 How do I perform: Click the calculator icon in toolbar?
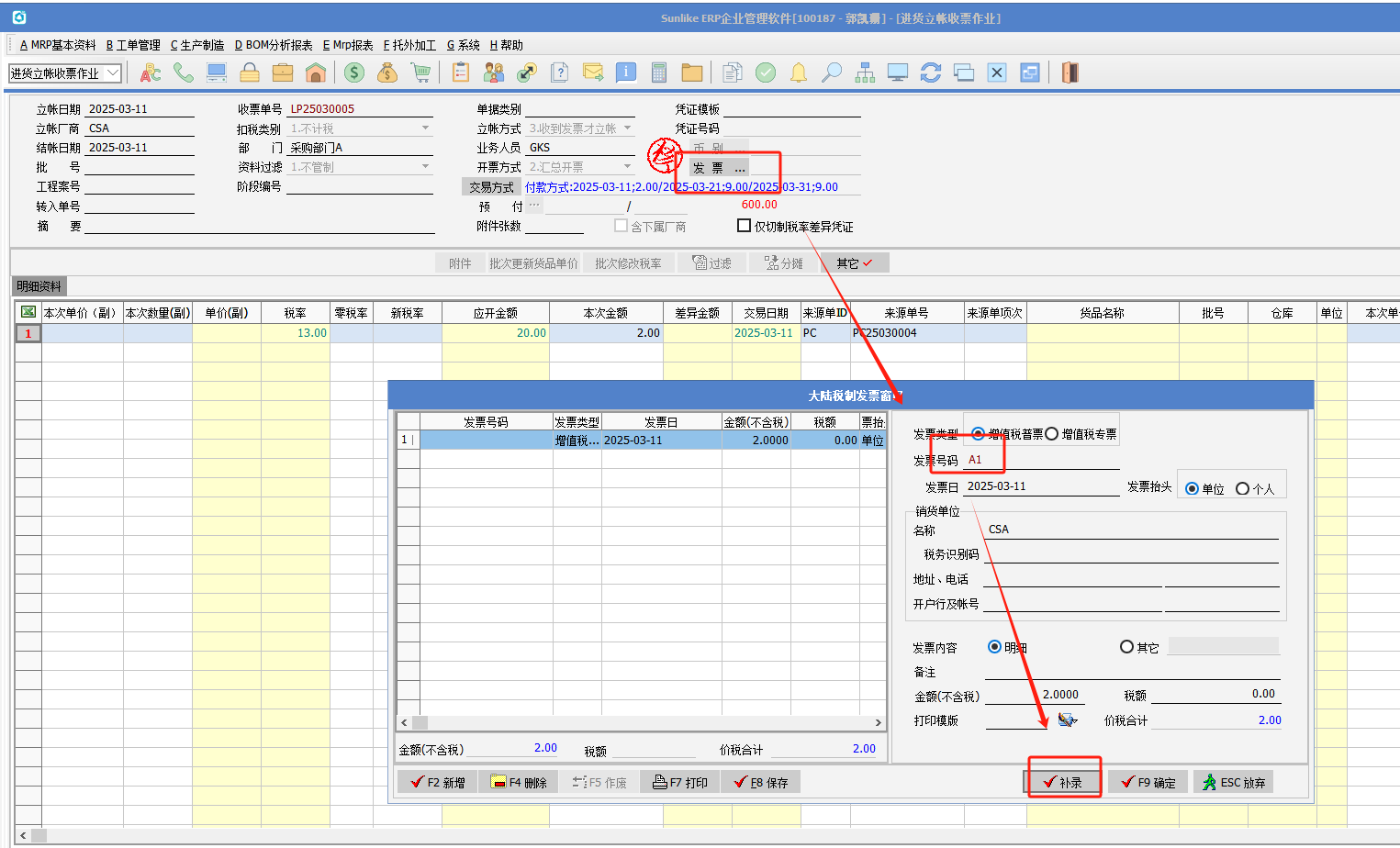coord(658,73)
